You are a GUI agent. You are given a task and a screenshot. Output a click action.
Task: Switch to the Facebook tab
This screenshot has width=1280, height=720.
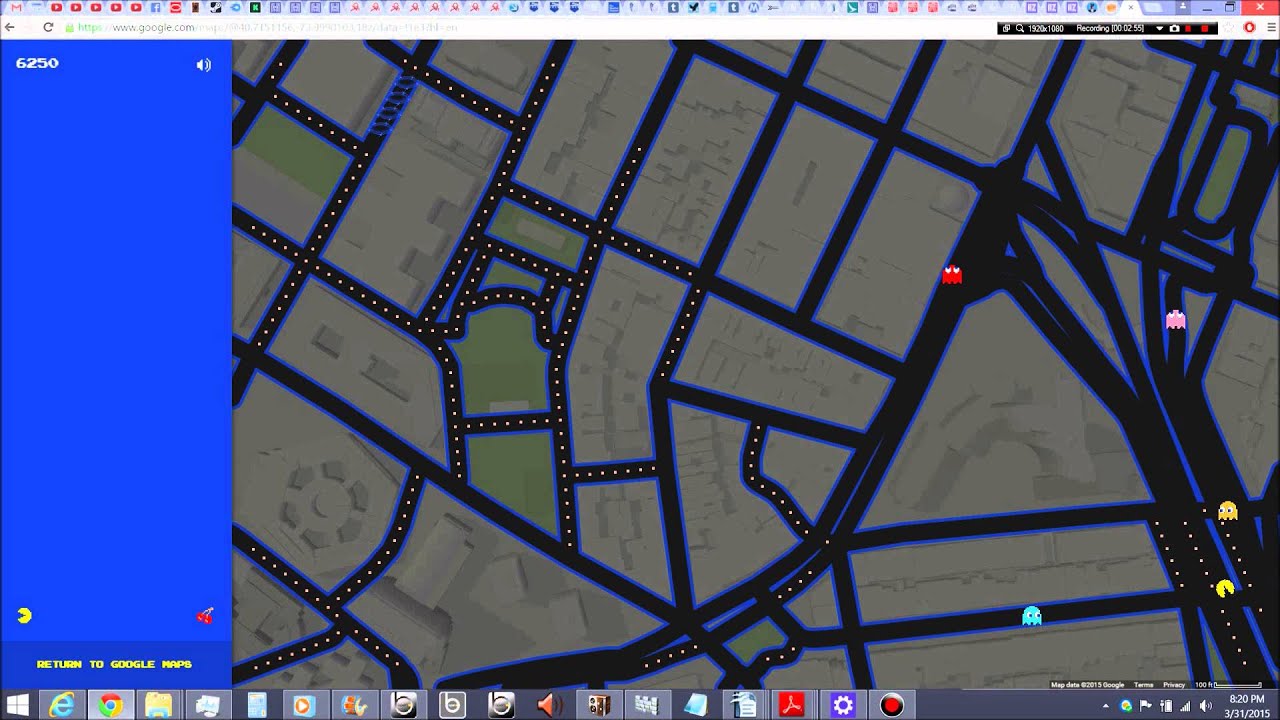155,7
